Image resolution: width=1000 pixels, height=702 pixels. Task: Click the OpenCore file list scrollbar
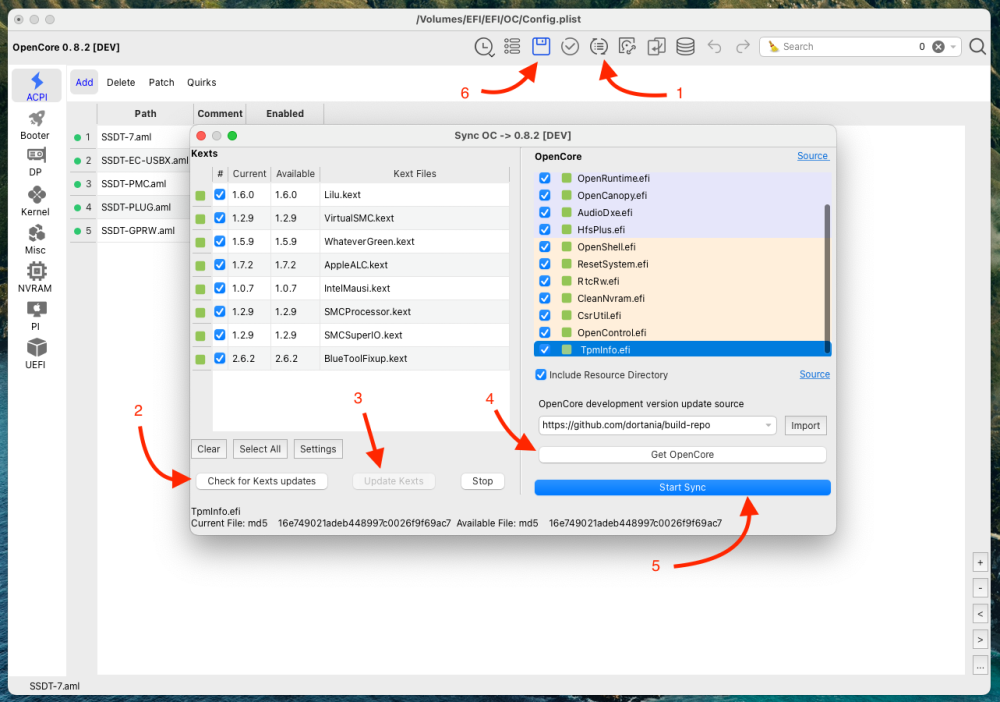(x=828, y=278)
